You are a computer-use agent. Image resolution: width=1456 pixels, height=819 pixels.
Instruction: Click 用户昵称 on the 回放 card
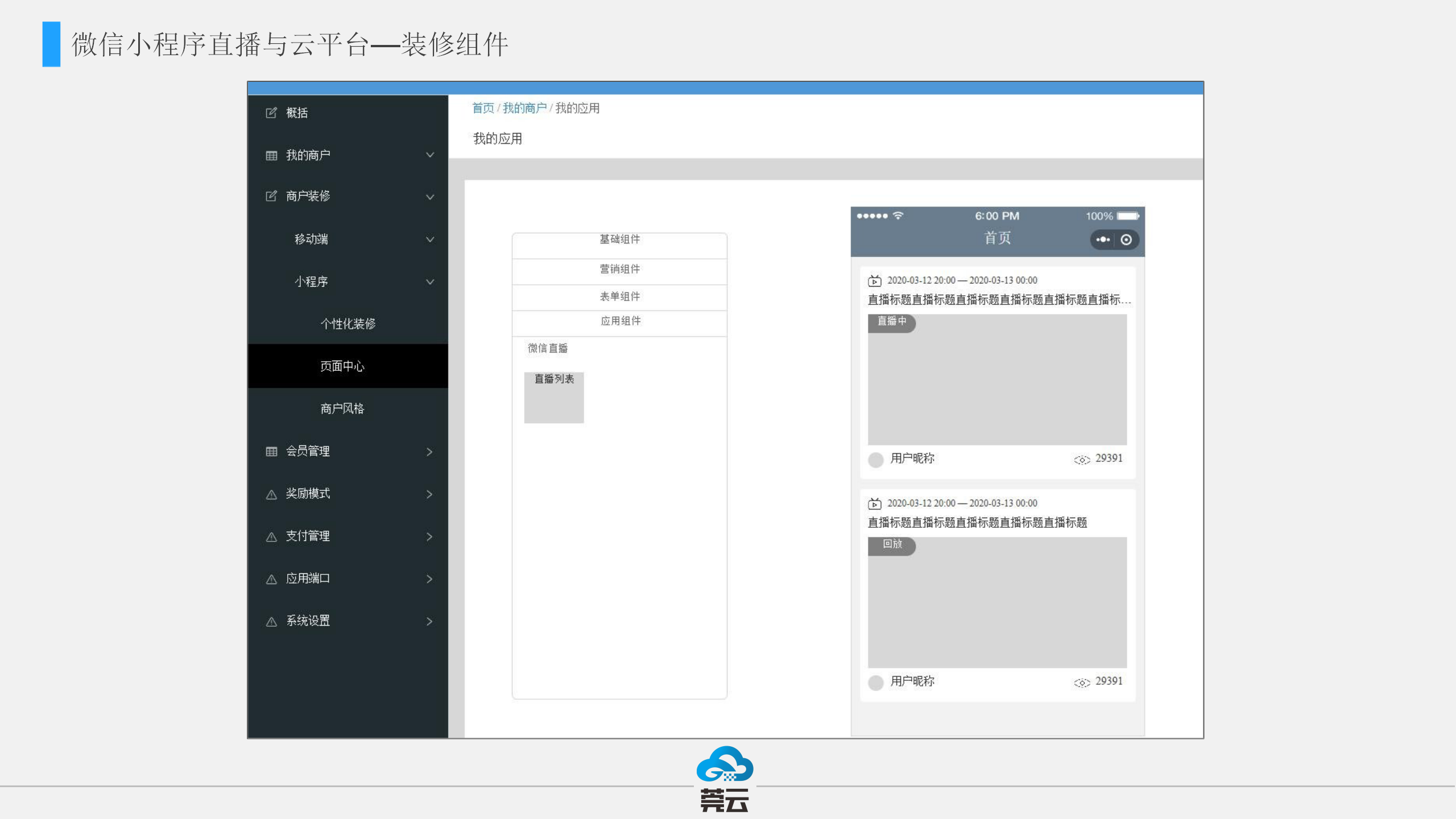point(912,681)
